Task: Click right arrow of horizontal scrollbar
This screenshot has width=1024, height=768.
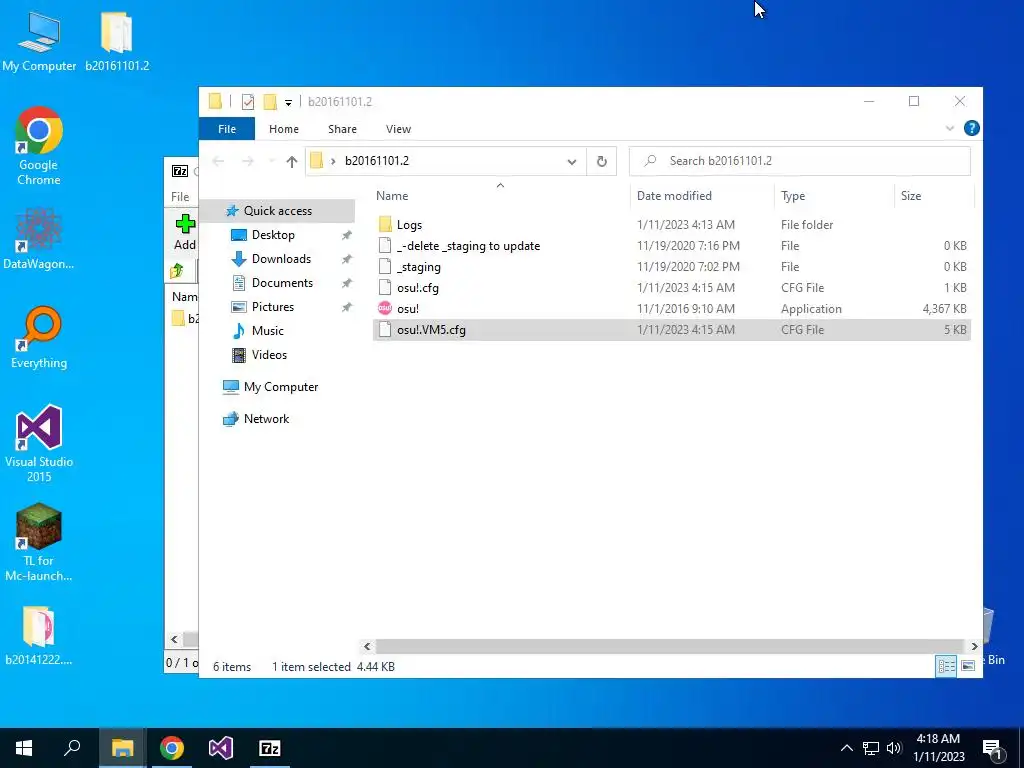Action: tap(974, 647)
